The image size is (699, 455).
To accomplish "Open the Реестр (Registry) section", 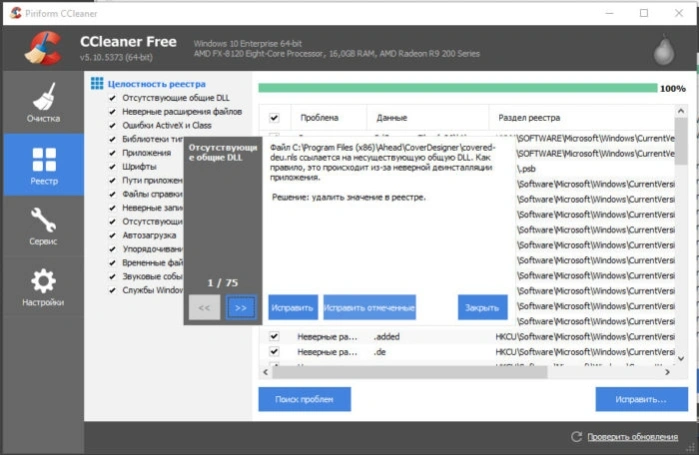I will point(43,165).
